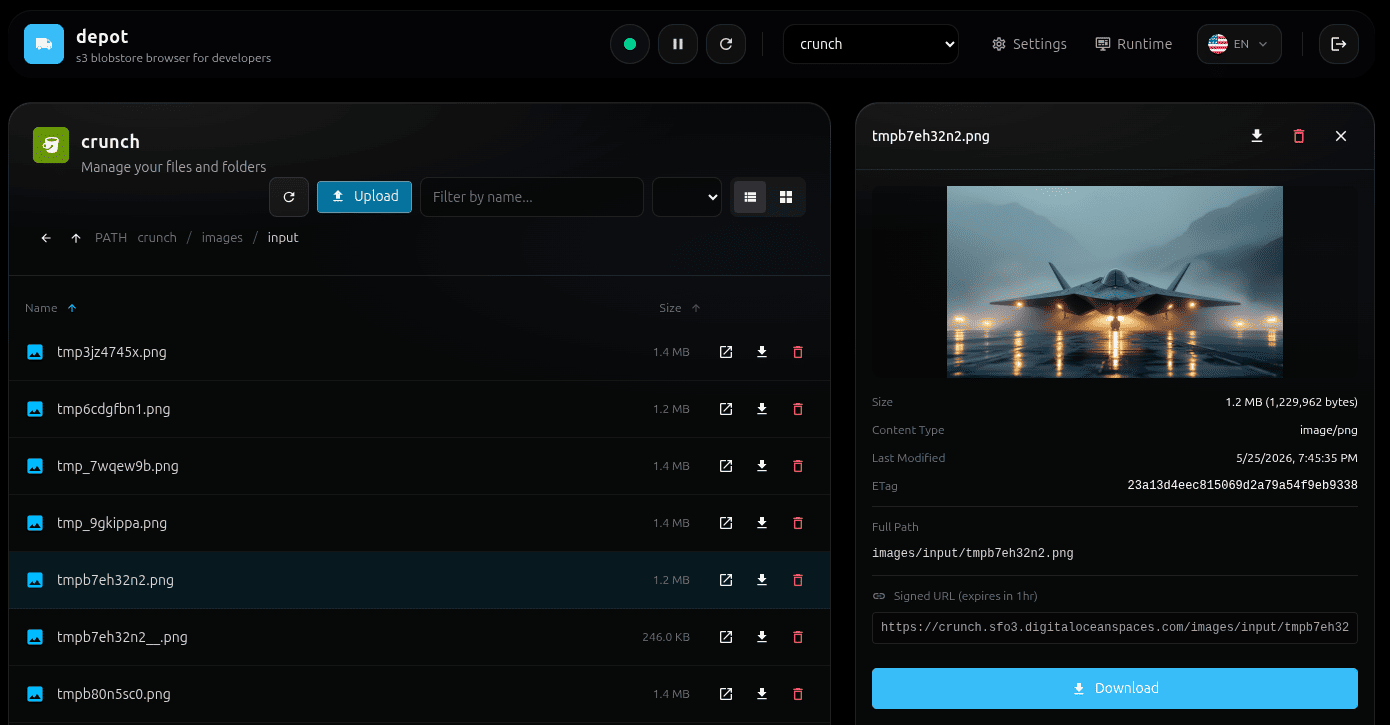Download tmpb7eh32n2.png from its list row

click(x=762, y=580)
